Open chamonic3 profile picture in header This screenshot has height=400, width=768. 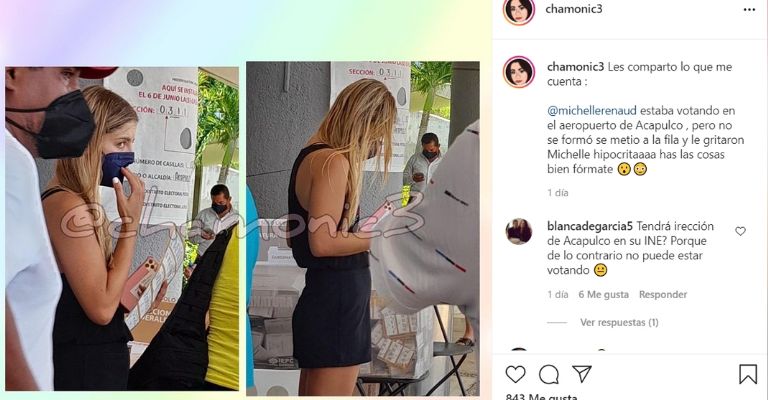[519, 10]
